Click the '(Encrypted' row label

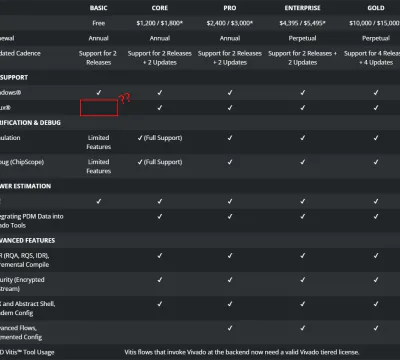[x=29, y=280]
